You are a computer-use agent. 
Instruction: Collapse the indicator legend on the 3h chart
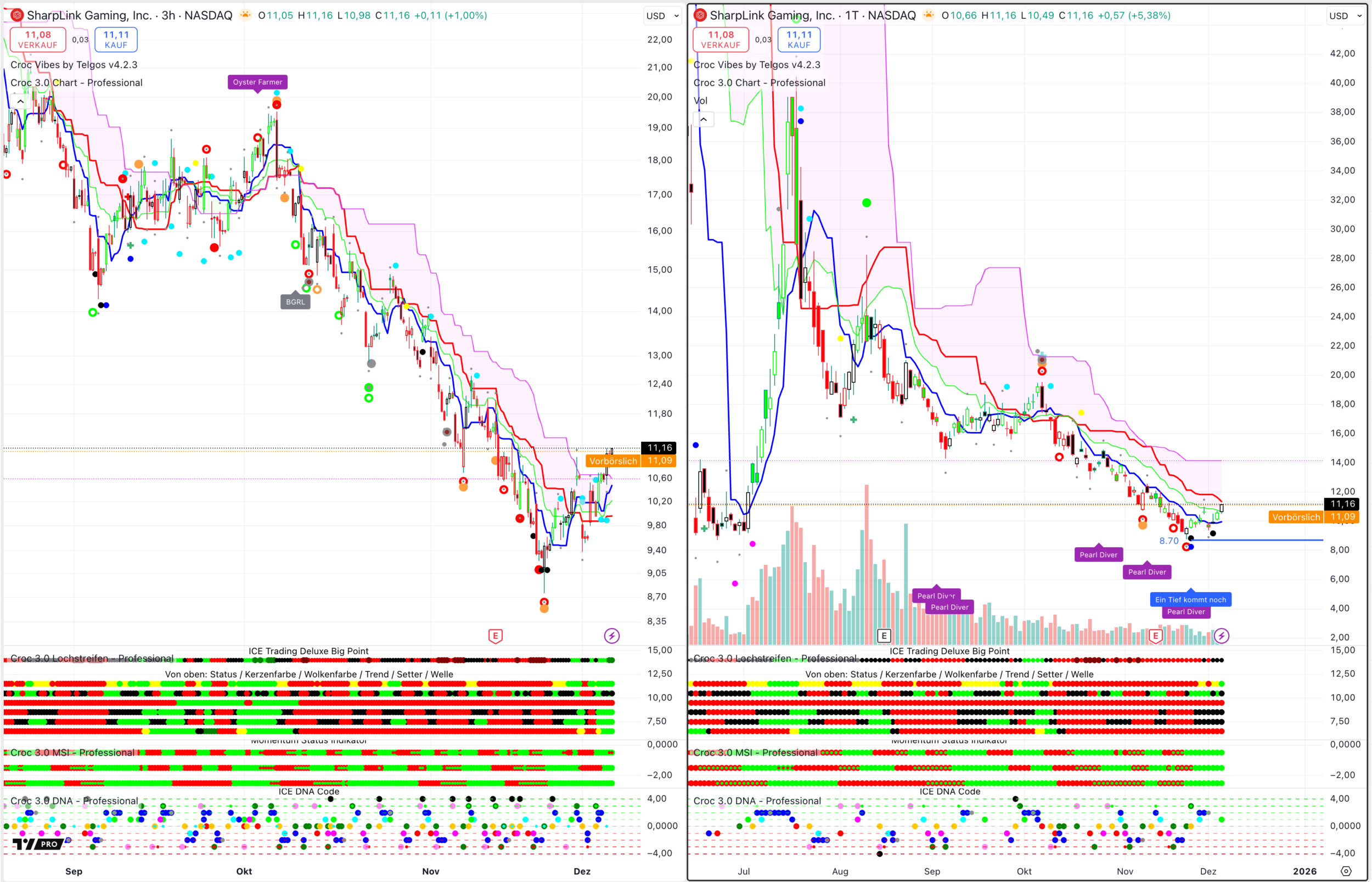click(x=20, y=102)
